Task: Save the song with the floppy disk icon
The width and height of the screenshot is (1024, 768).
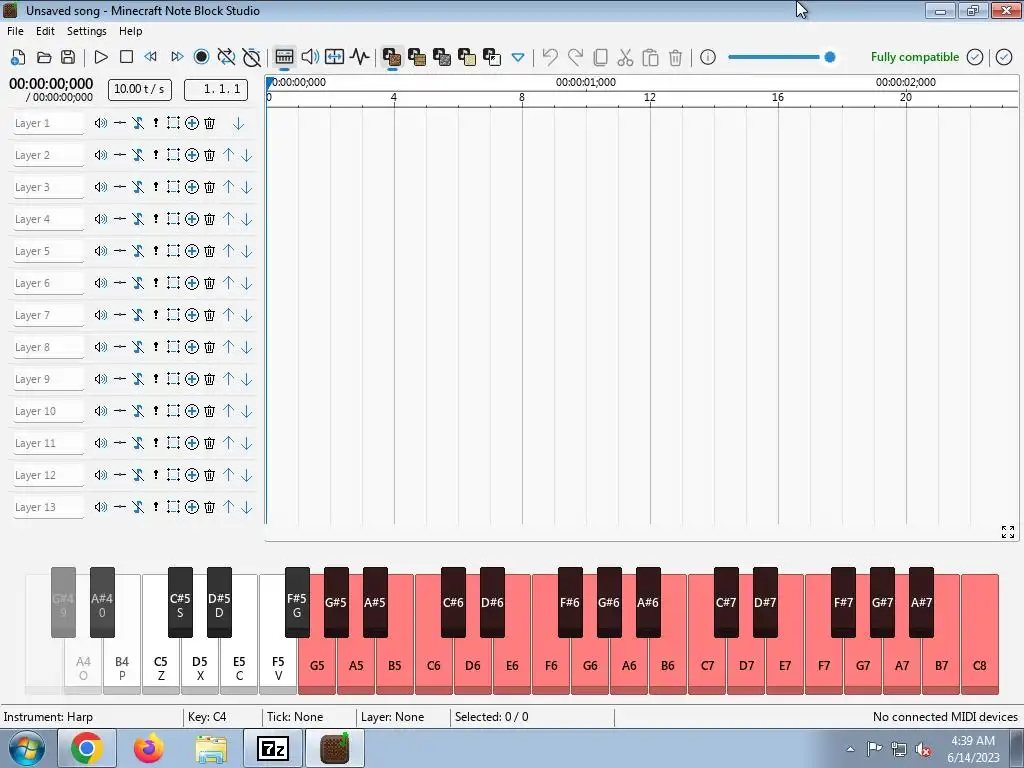Action: (68, 57)
